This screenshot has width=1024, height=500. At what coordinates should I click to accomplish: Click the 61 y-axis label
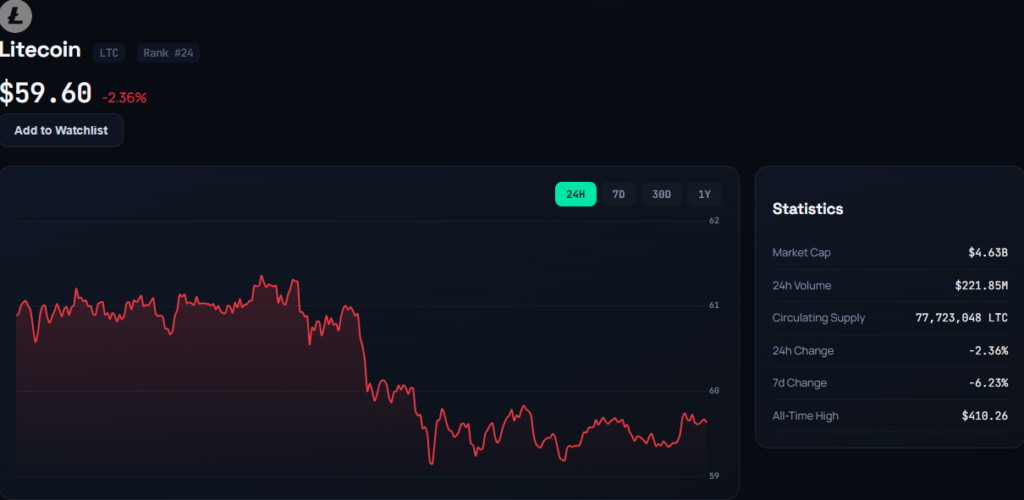(x=714, y=305)
